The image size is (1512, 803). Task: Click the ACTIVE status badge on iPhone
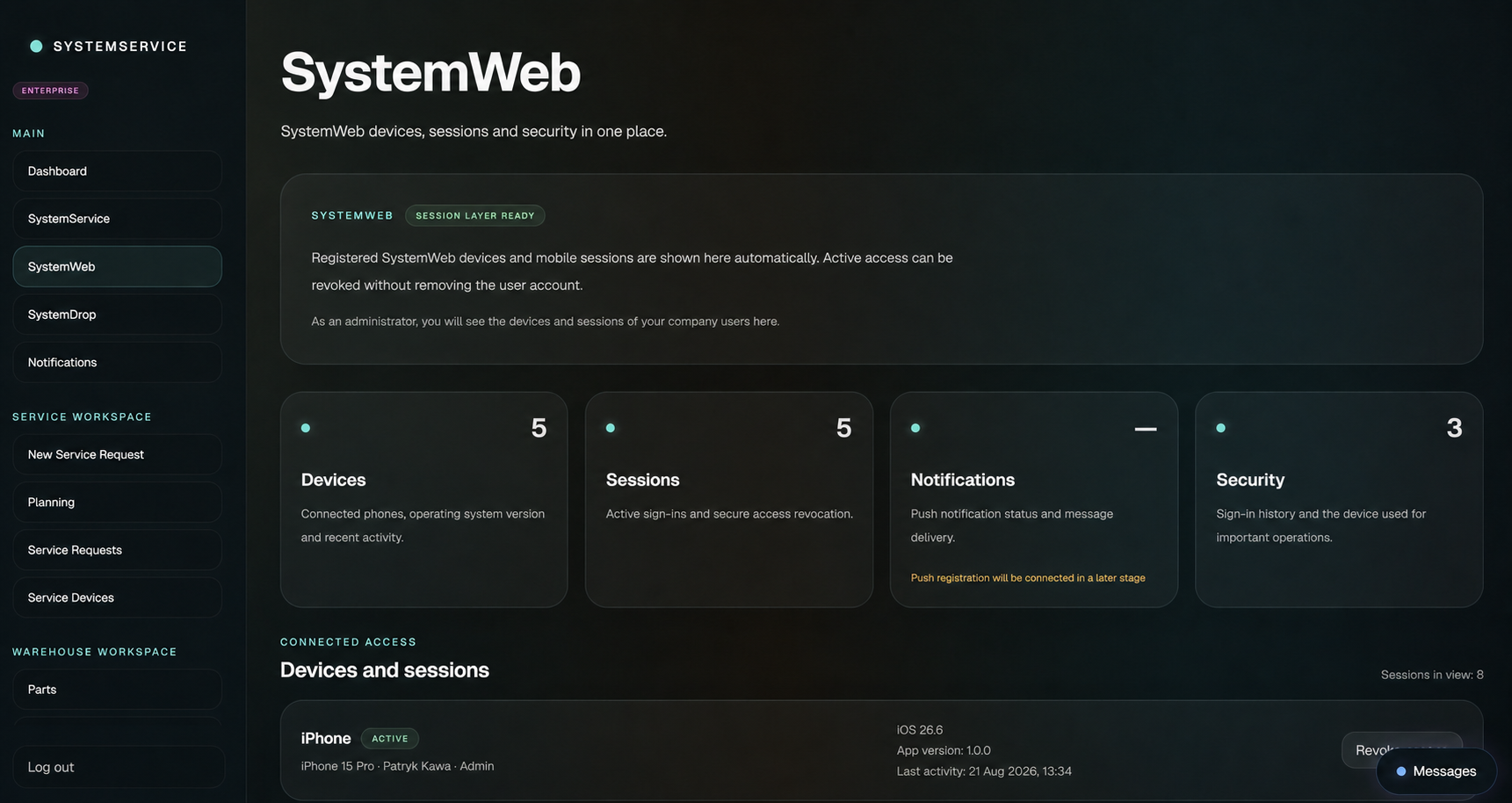(389, 739)
